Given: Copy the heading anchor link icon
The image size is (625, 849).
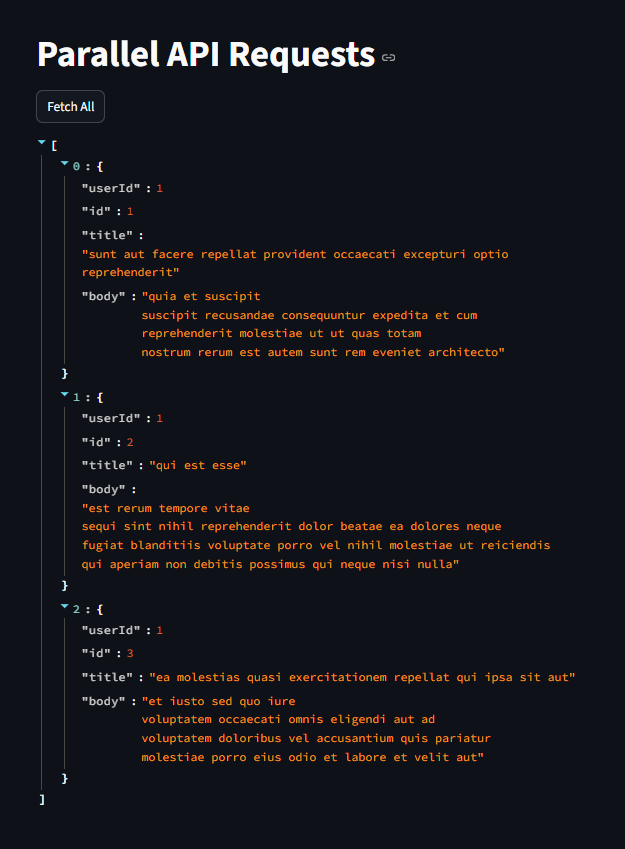Looking at the screenshot, I should tap(388, 57).
